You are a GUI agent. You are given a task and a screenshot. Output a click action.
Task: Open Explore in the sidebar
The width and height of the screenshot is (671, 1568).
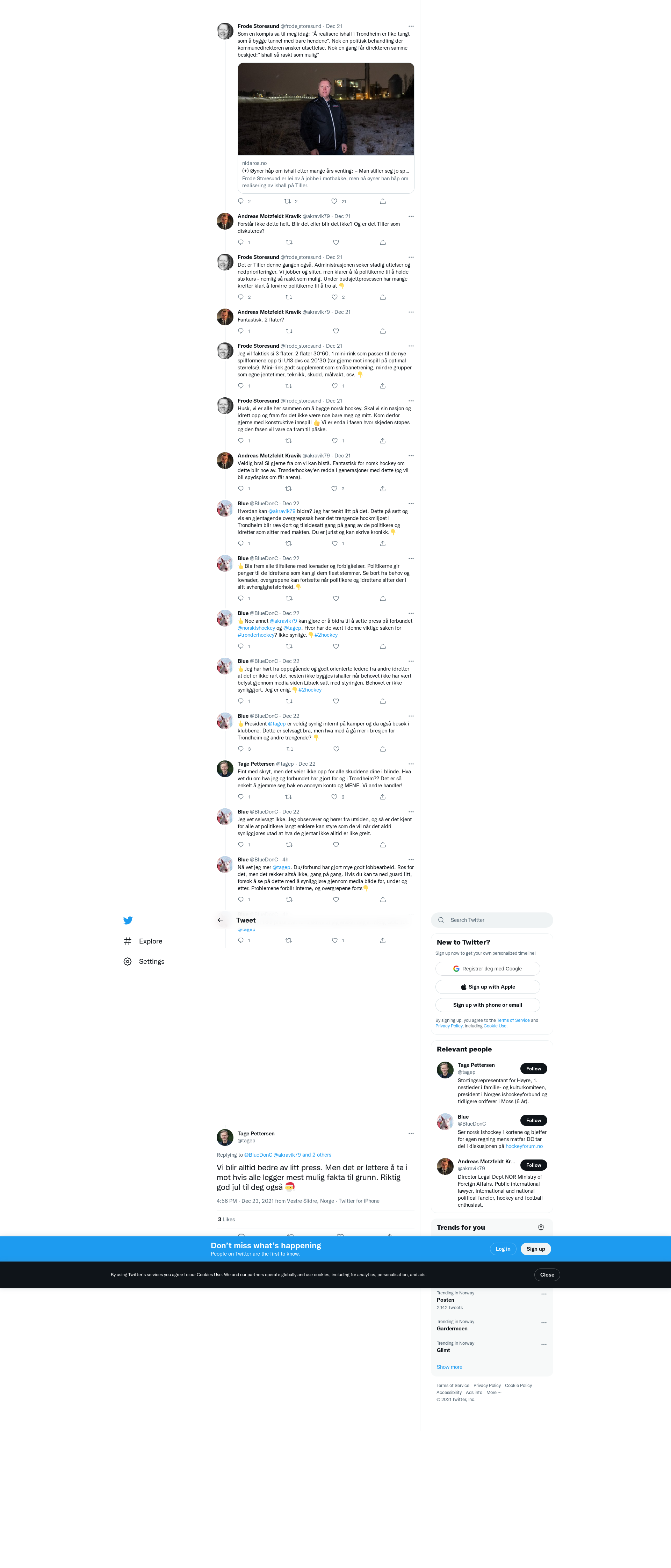point(144,941)
